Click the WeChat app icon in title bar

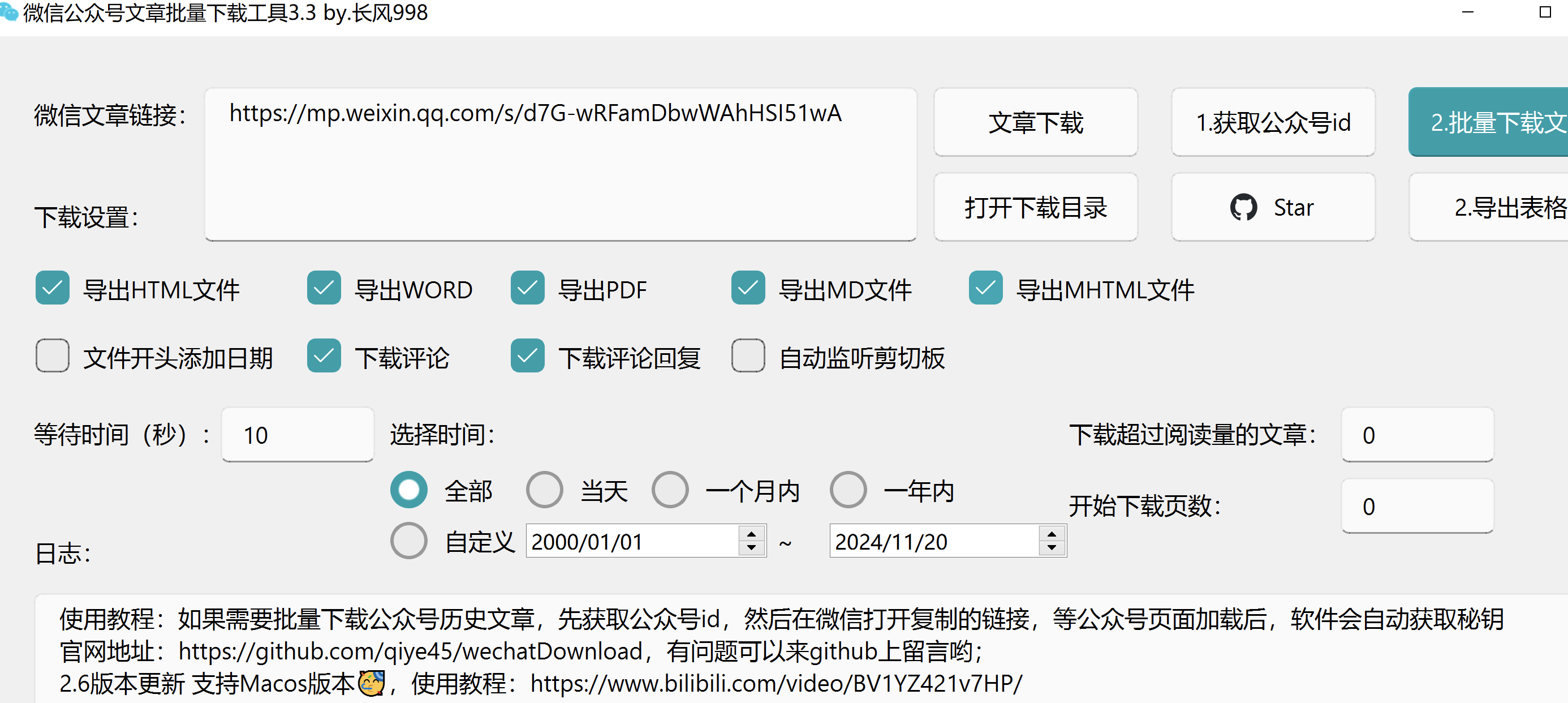pyautogui.click(x=8, y=11)
